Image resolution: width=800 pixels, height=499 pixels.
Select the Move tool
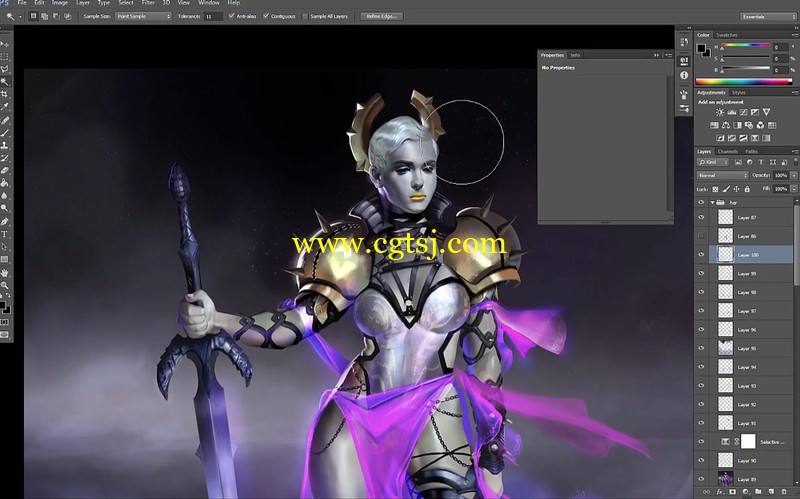(x=5, y=44)
